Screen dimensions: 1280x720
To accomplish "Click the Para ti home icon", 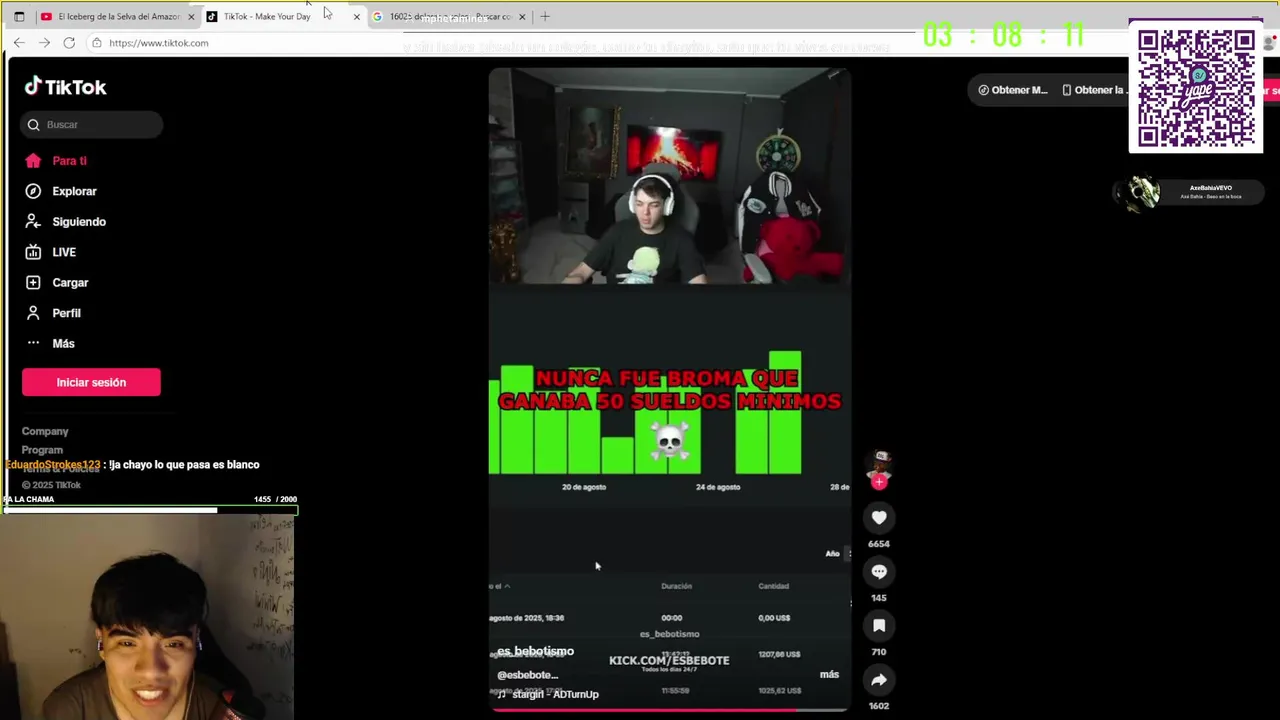I will pyautogui.click(x=33, y=161).
